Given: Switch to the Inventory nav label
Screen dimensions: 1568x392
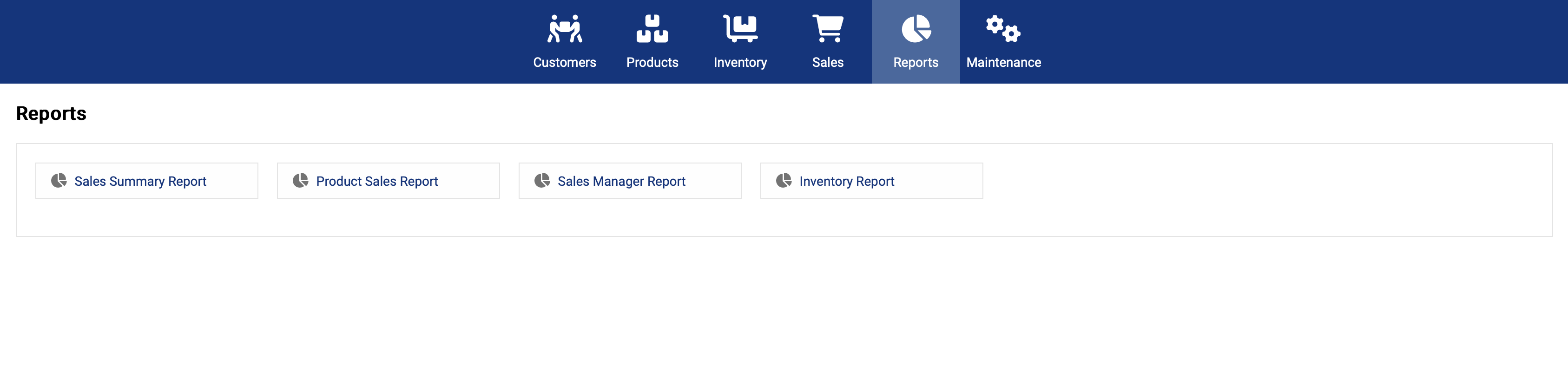Looking at the screenshot, I should coord(740,63).
